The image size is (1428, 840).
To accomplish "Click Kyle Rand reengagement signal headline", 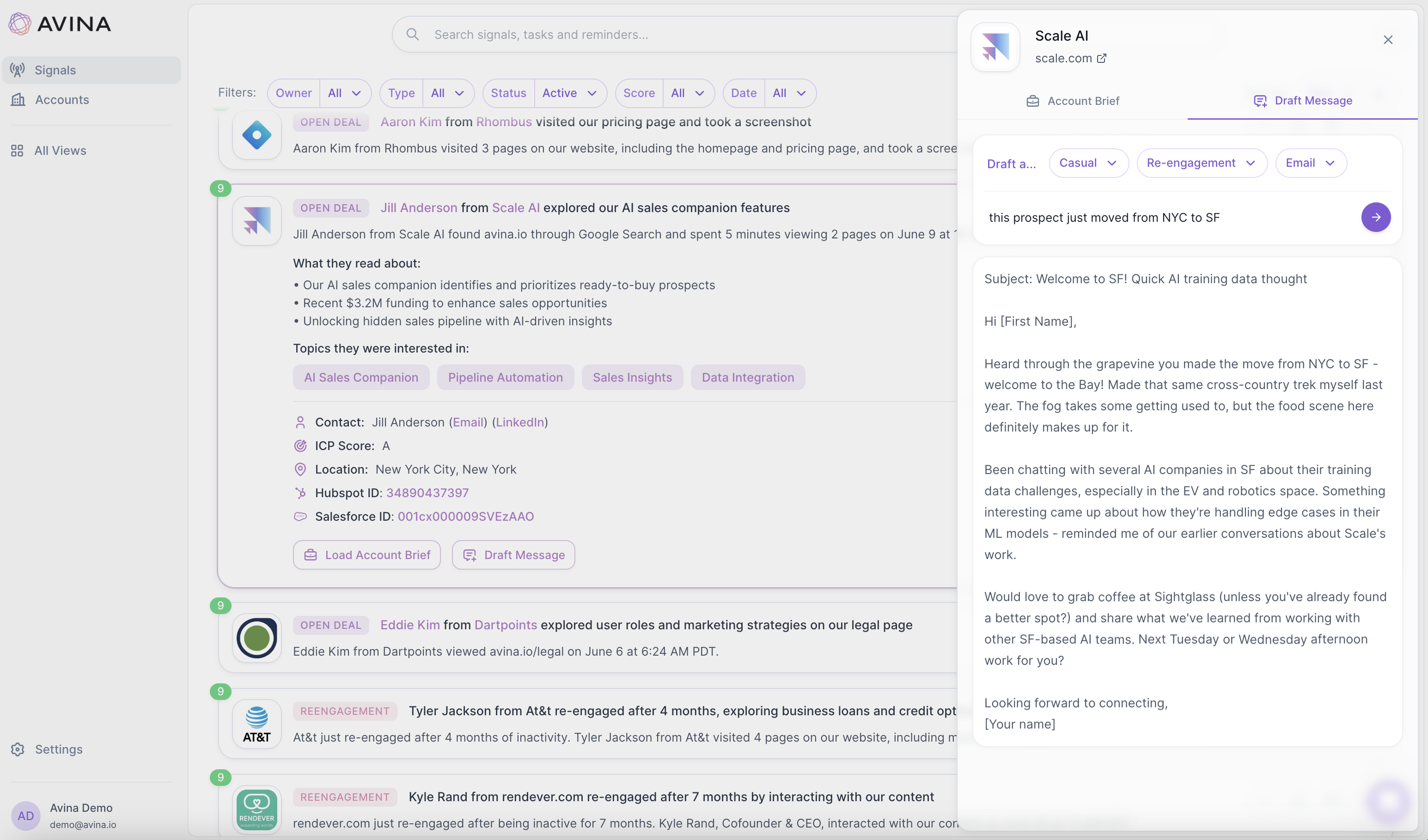I will click(671, 797).
